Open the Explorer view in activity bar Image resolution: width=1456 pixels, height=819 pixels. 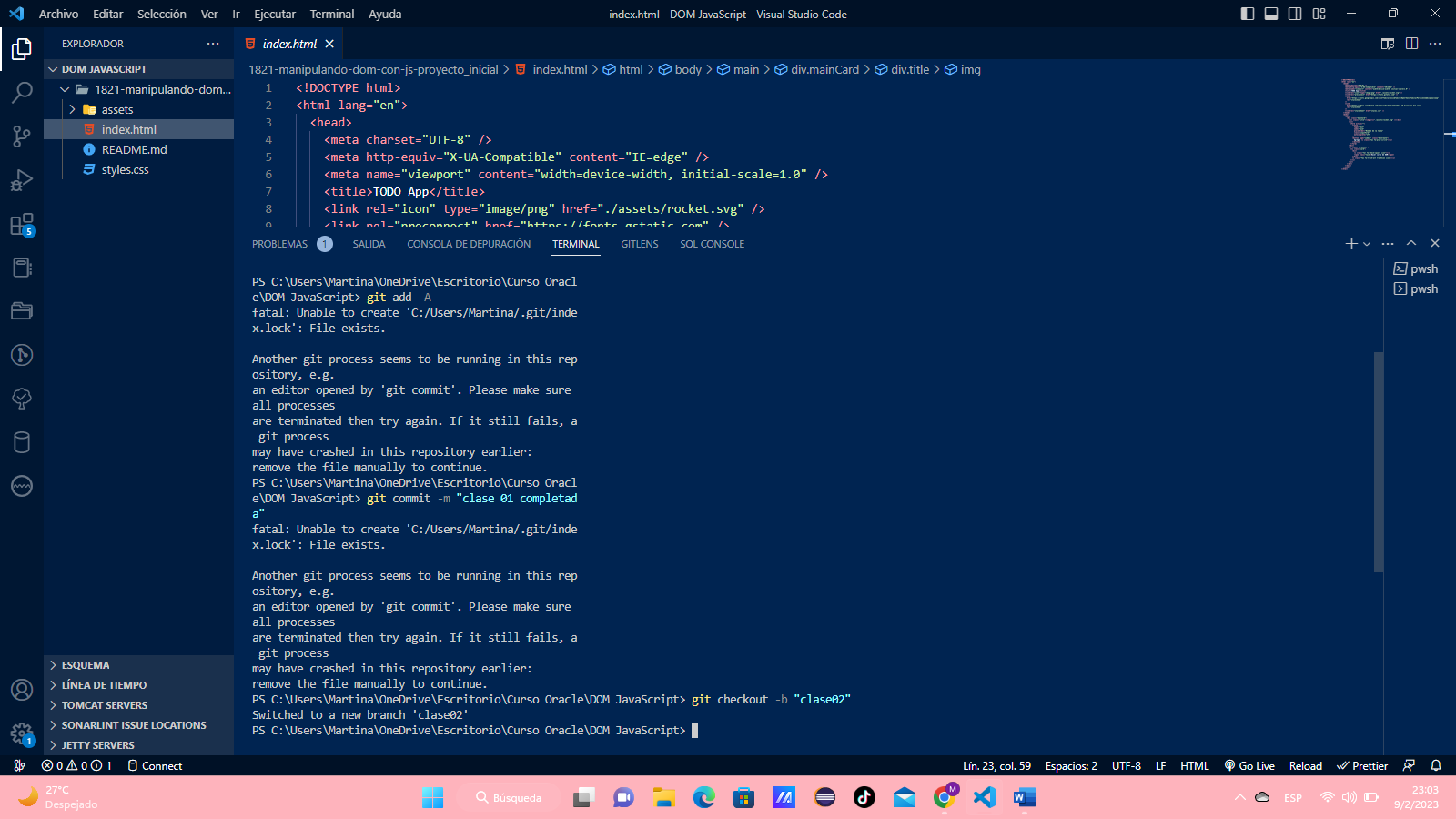coord(22,48)
